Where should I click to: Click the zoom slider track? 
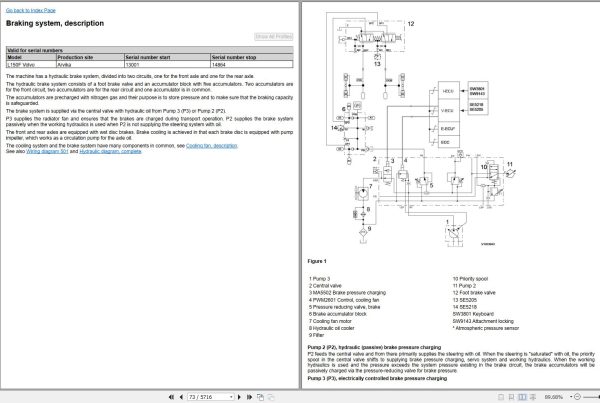[591, 397]
